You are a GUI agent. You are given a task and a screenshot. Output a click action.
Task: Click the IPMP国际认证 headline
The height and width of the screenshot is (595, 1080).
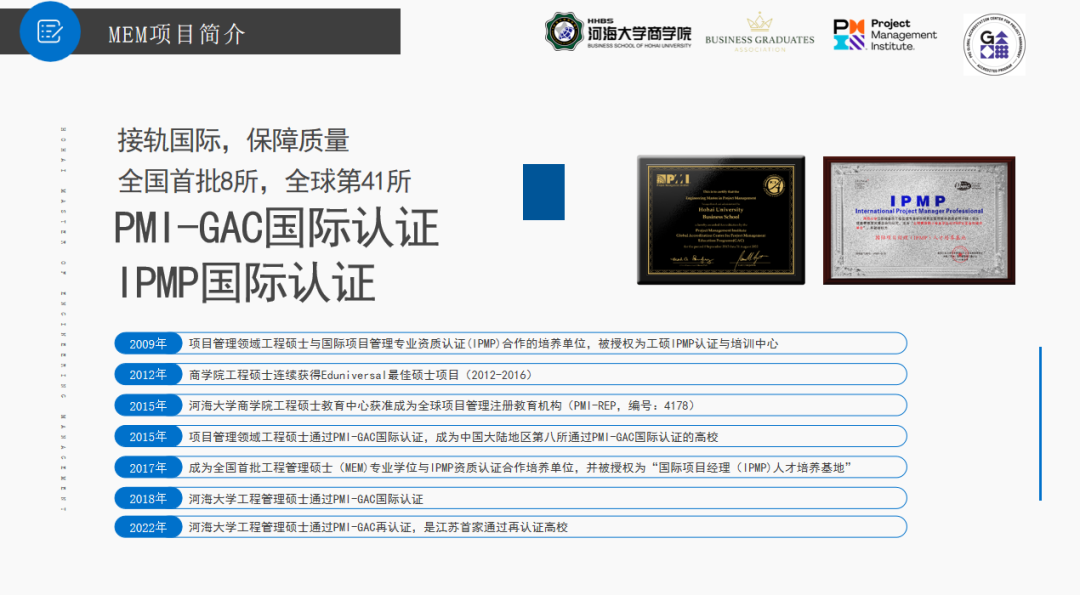tap(246, 282)
